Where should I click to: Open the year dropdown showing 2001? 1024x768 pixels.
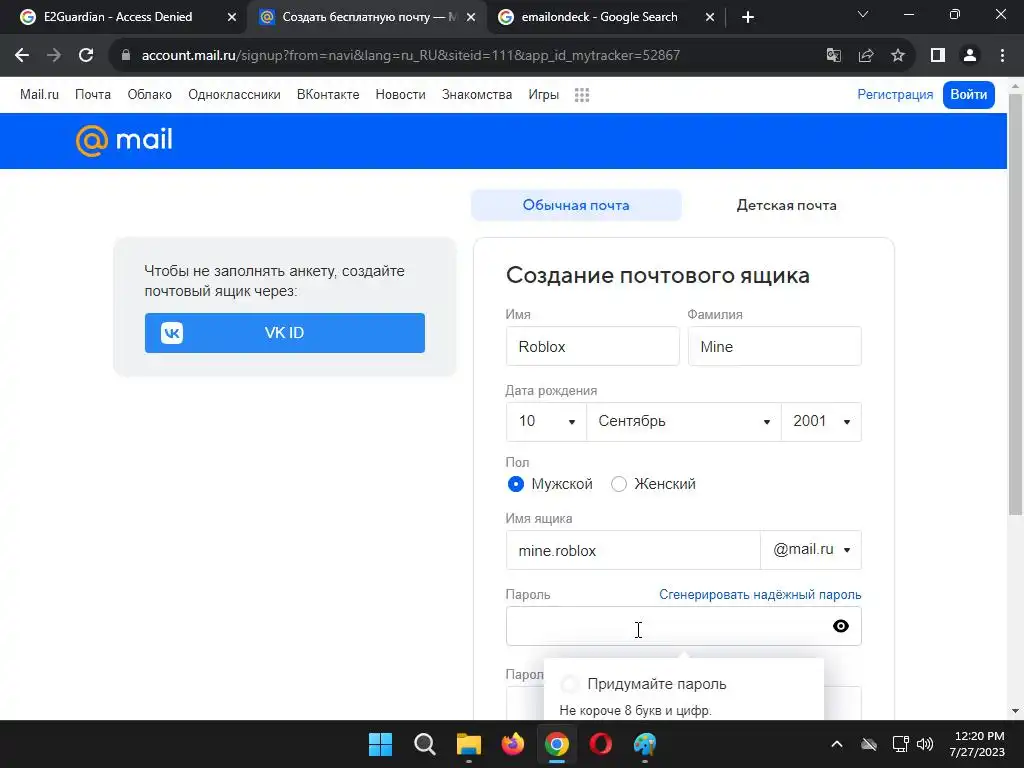821,422
